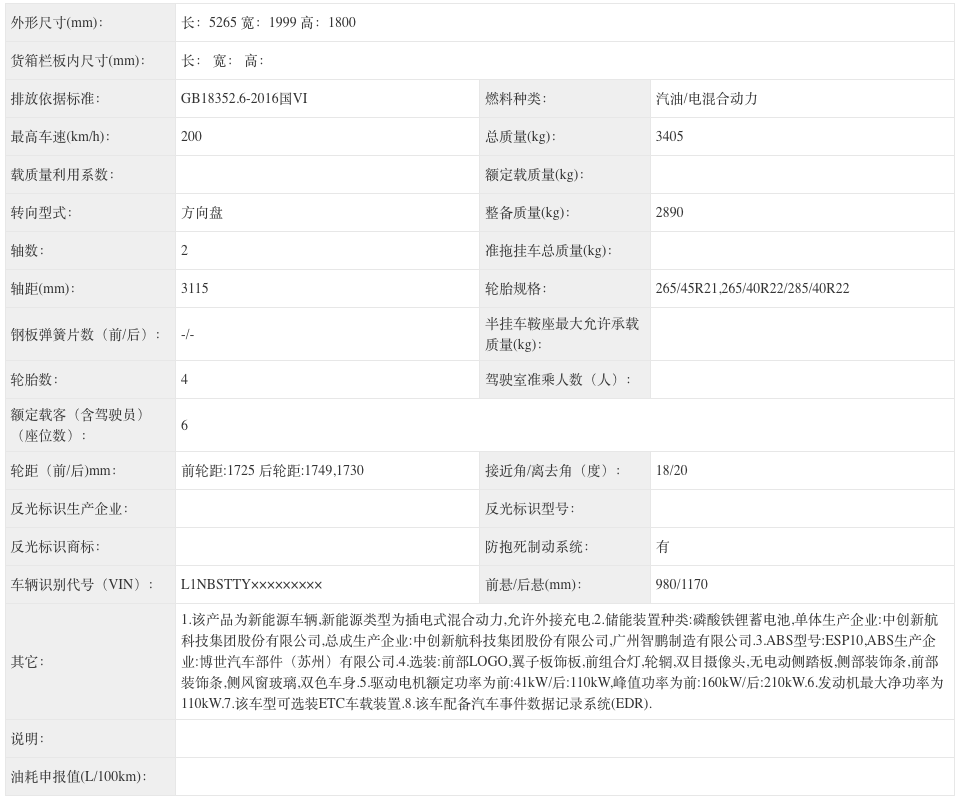Click the 外形尺寸(mm) label cell

(55, 22)
